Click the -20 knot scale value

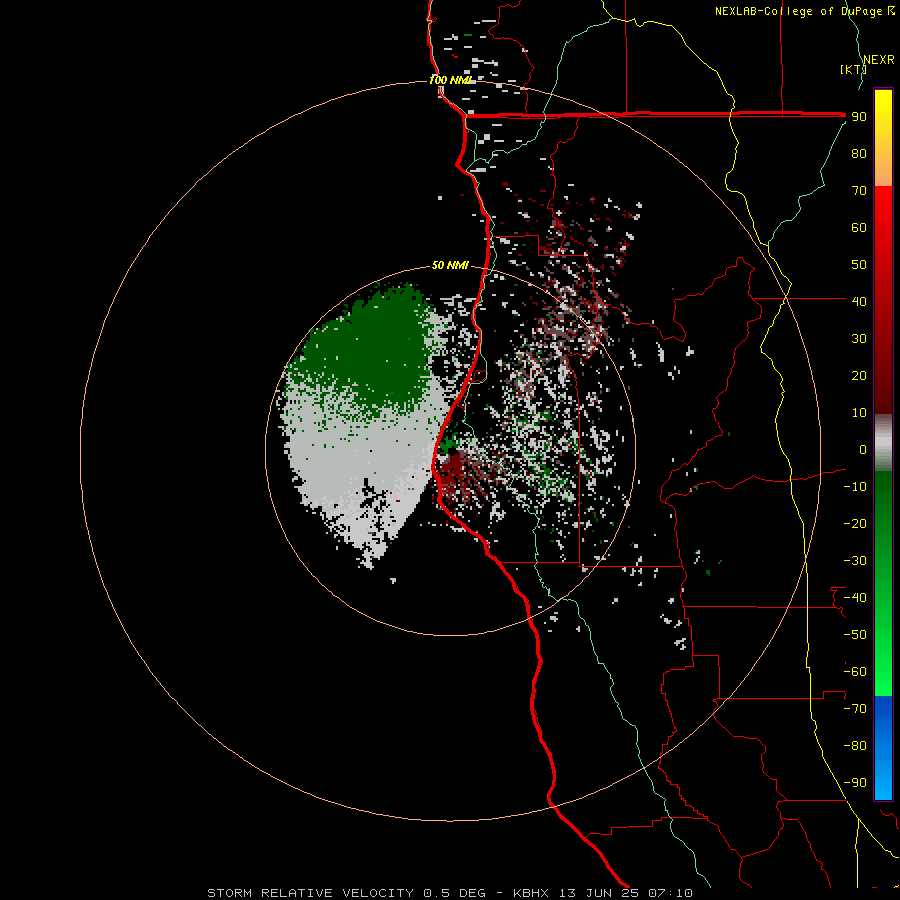coord(855,523)
